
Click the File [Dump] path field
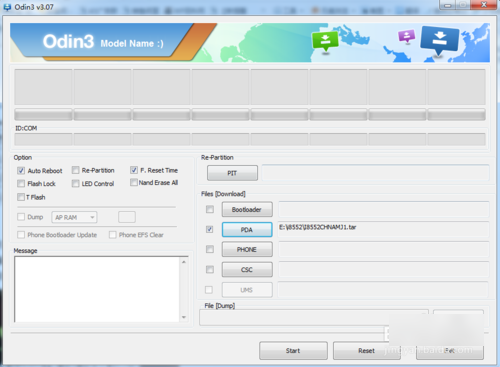click(x=314, y=317)
